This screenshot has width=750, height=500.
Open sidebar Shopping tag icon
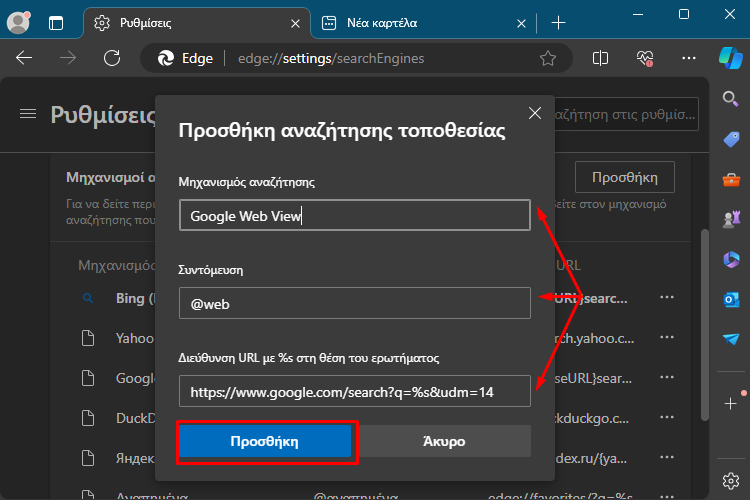731,139
